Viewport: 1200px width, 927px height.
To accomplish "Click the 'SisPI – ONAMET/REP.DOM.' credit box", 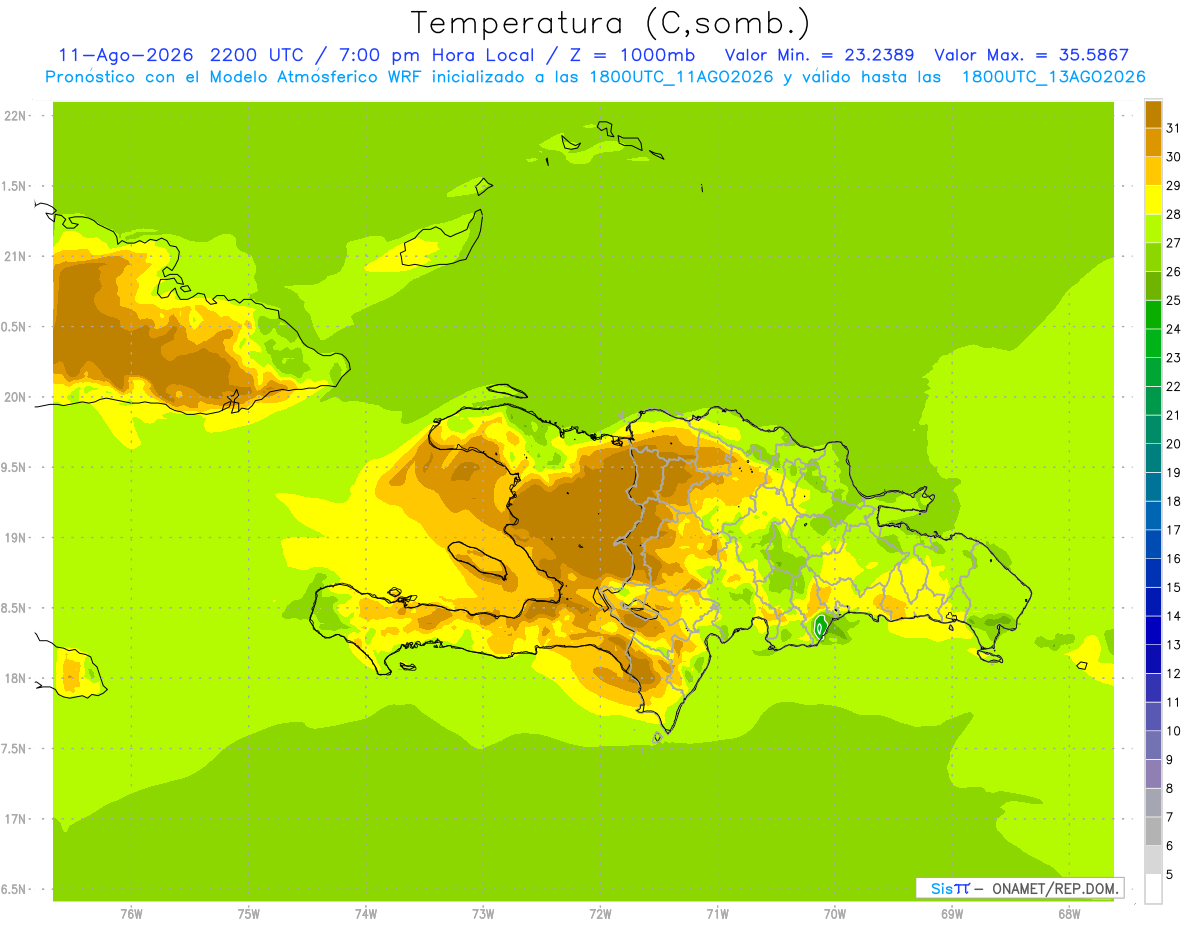I will point(1020,888).
